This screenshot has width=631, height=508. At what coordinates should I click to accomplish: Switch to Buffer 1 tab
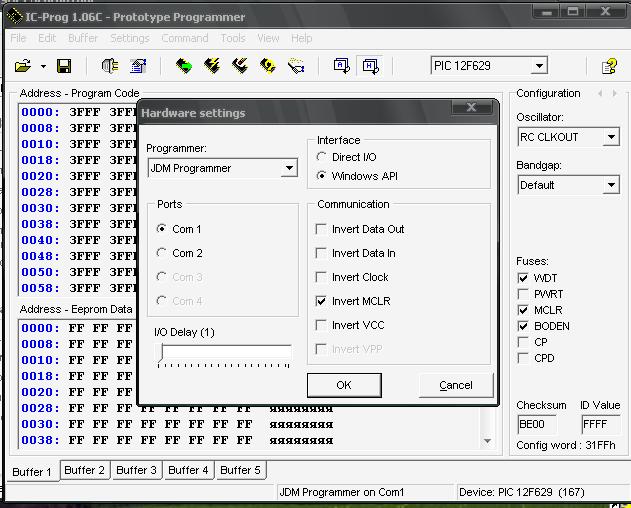point(32,471)
